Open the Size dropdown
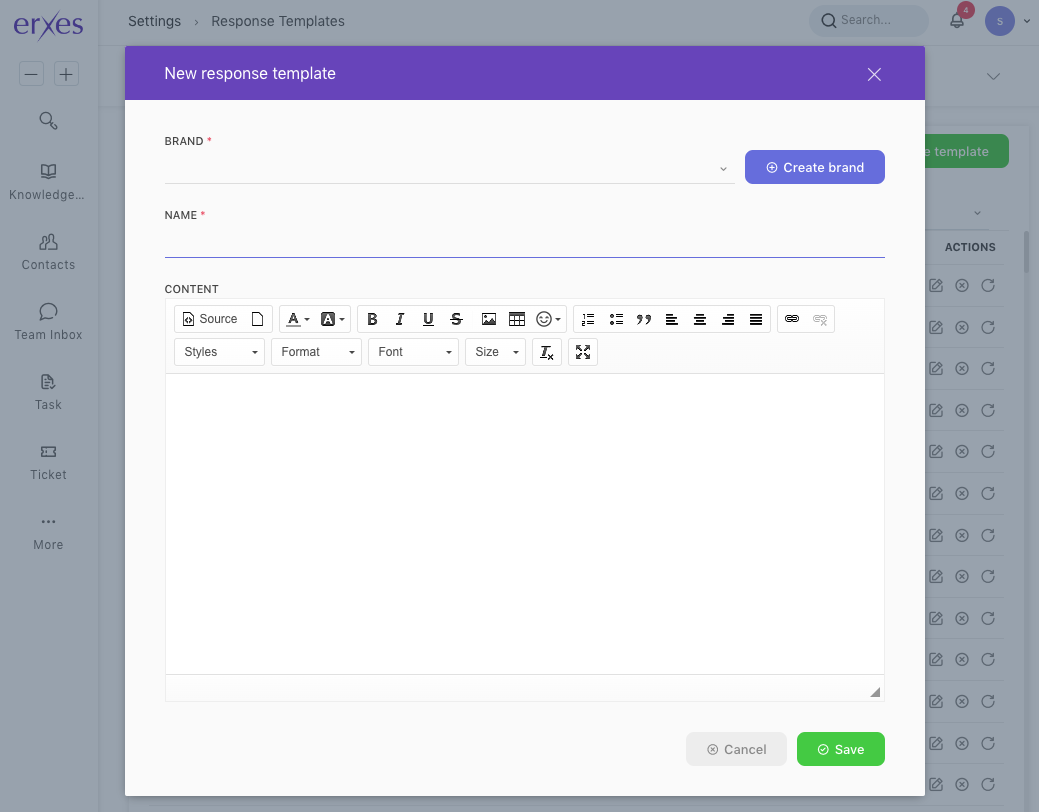 (x=495, y=352)
